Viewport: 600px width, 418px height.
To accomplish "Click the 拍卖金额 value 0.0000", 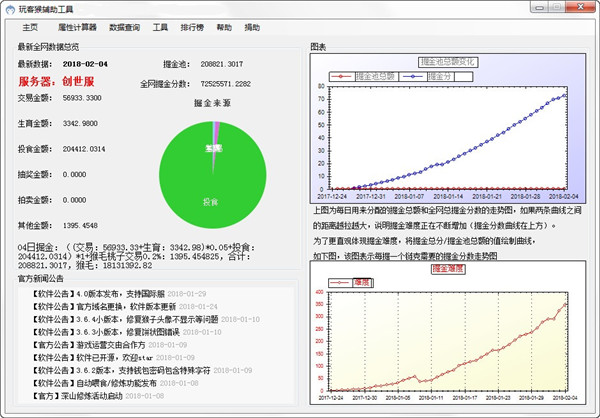I will (74, 200).
